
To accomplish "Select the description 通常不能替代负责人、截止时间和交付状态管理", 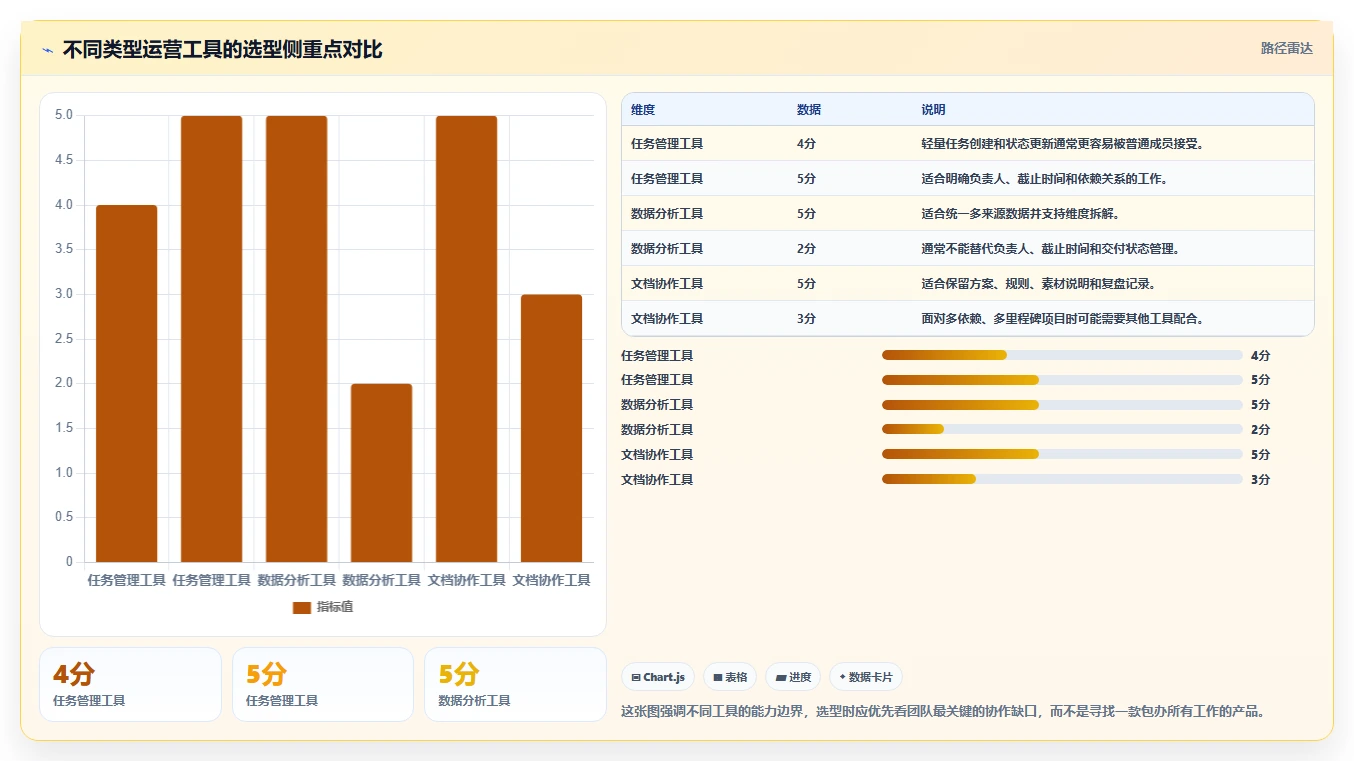I will coord(1050,249).
